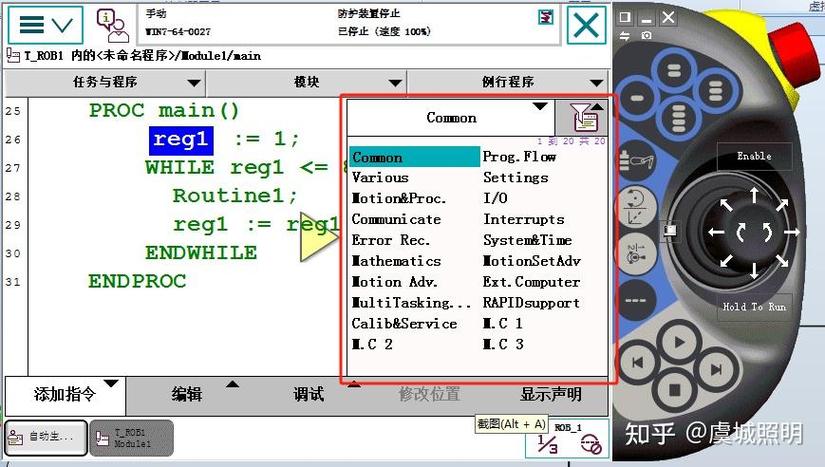Open the instruction filter icon beside Common
This screenshot has height=467, width=825.
tap(582, 117)
